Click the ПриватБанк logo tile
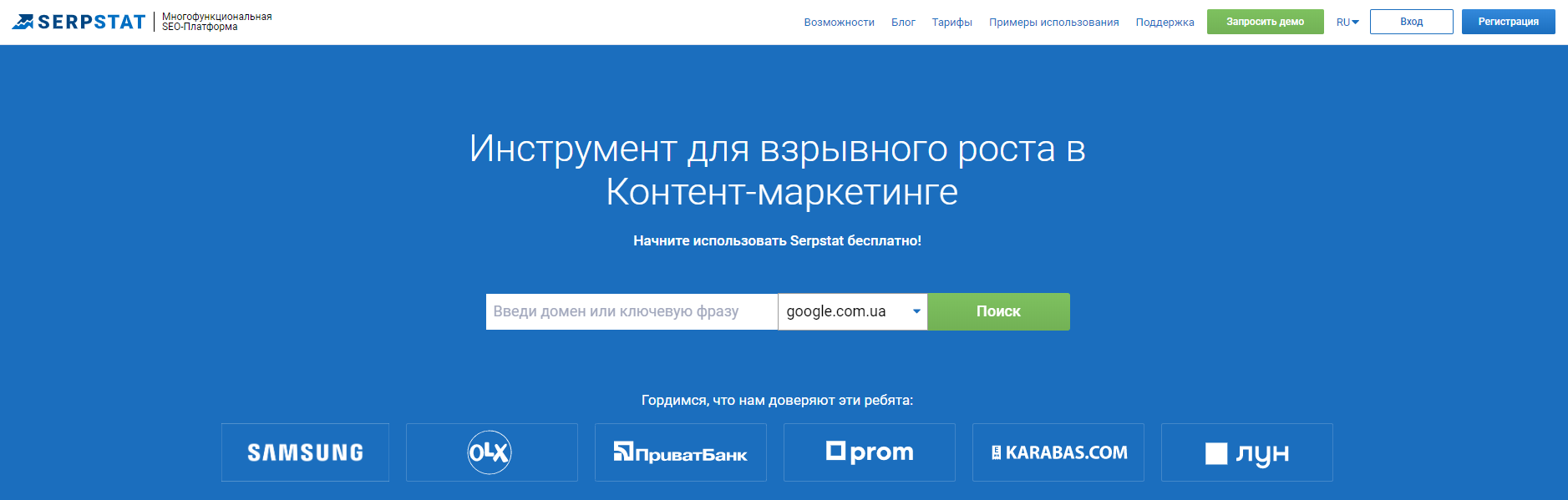 pos(680,452)
